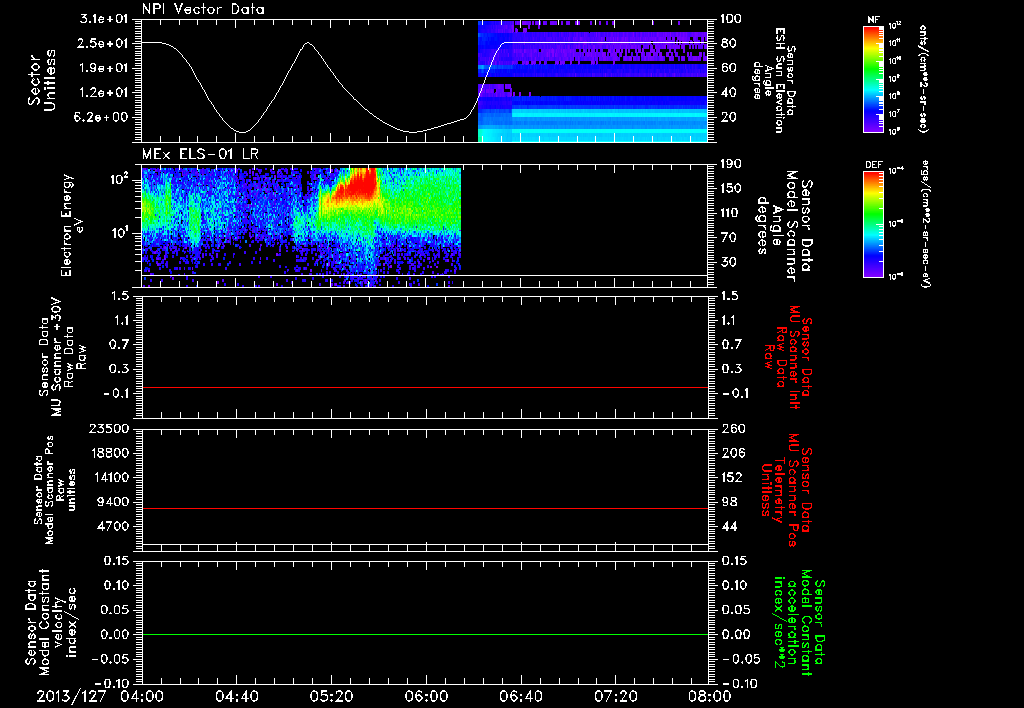Screen dimensions: 1024x708
Task: Click the 'MU Scanner +30V Raw Data' axis label
Action: [63, 357]
